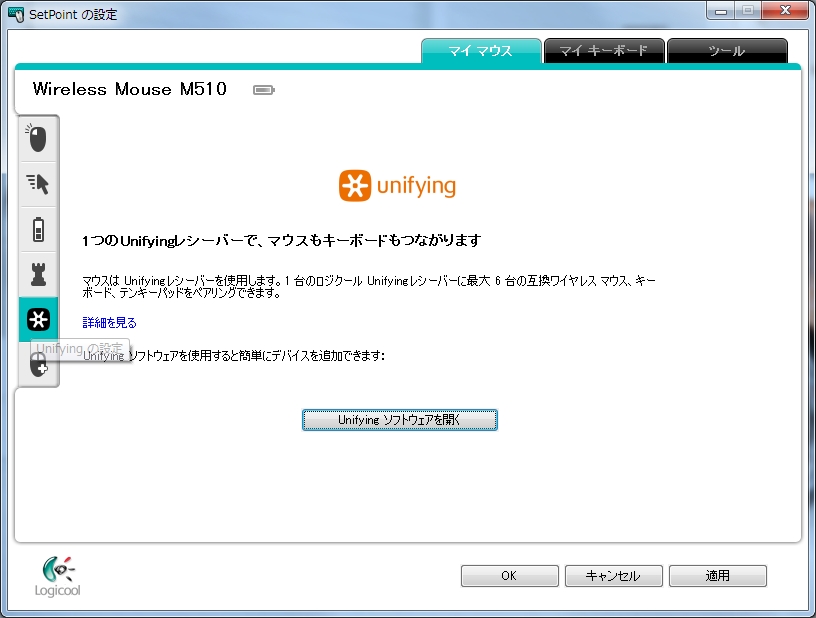Screen dimensions: 816x618
Task: Open the add mouse device icon
Action: tap(38, 365)
